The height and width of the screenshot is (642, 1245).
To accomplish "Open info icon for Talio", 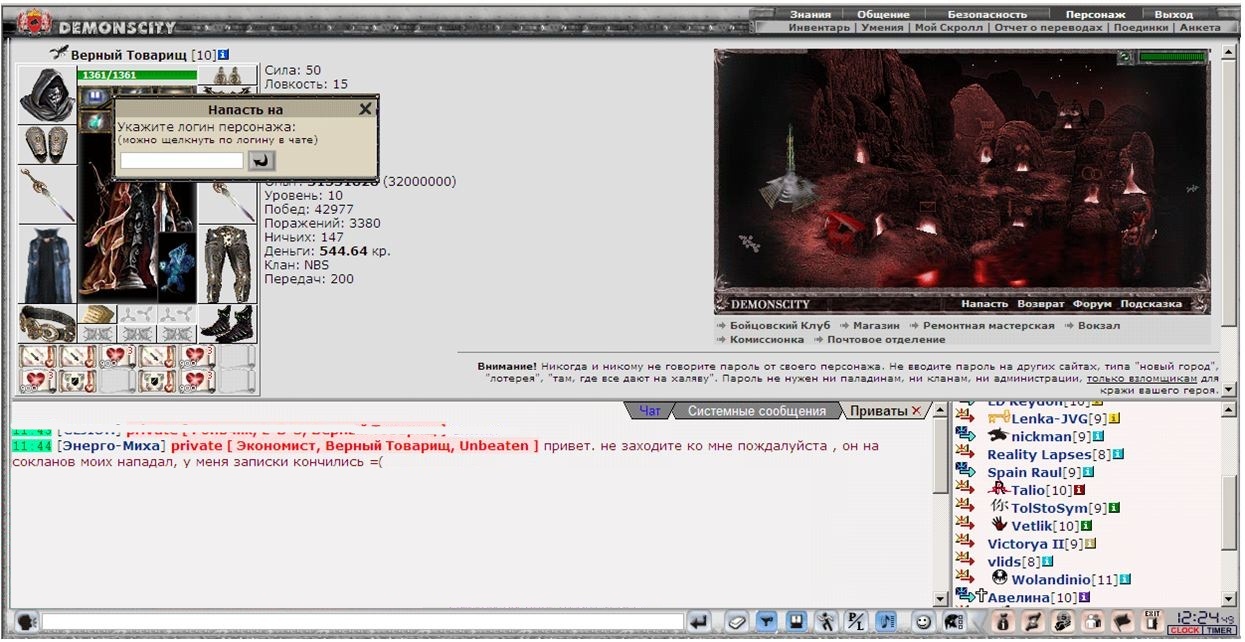I will click(x=1079, y=490).
